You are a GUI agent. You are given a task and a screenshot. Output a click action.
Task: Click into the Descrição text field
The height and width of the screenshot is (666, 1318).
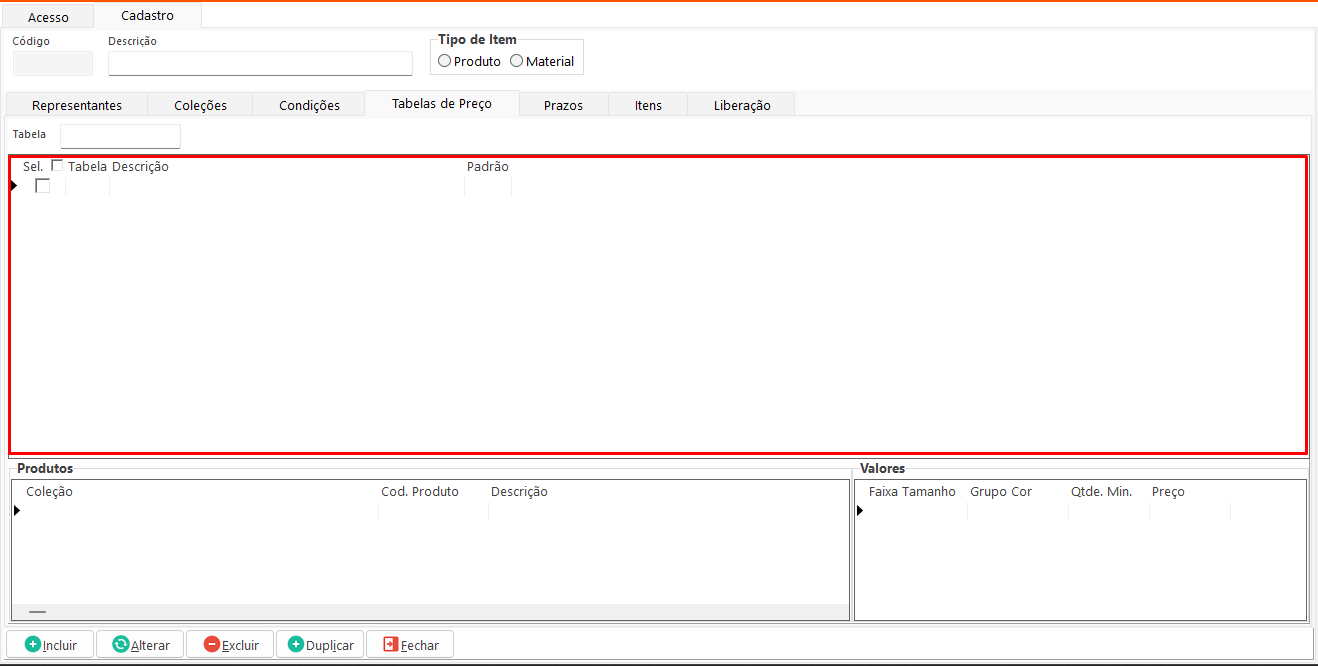(x=260, y=64)
